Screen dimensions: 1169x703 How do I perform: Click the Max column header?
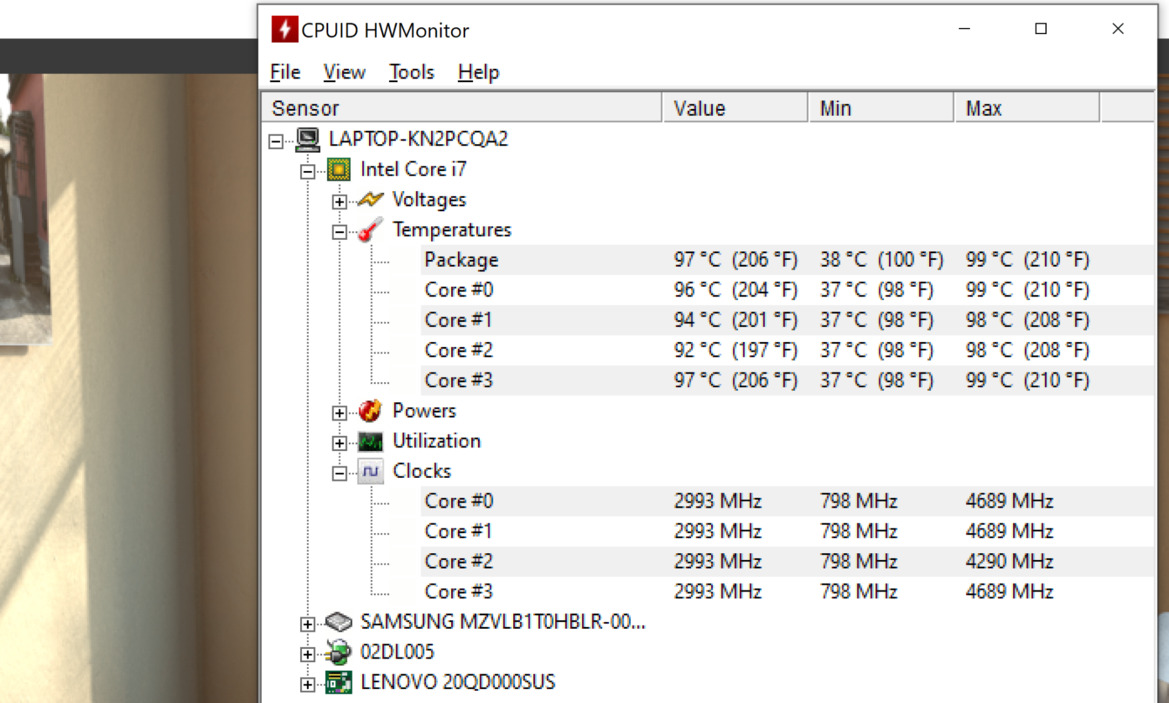[1027, 108]
